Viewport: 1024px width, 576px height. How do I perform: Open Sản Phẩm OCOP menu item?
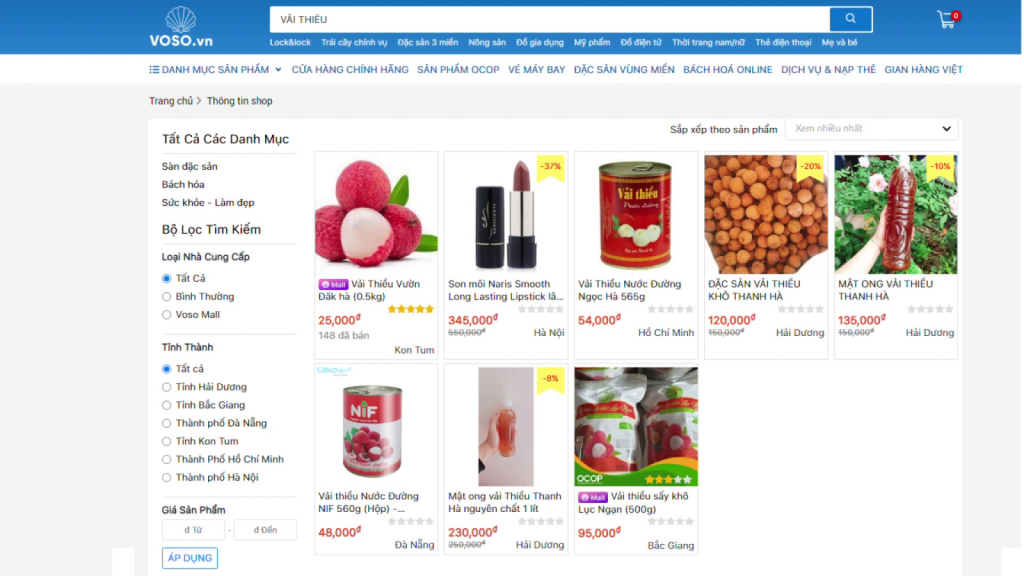click(458, 69)
